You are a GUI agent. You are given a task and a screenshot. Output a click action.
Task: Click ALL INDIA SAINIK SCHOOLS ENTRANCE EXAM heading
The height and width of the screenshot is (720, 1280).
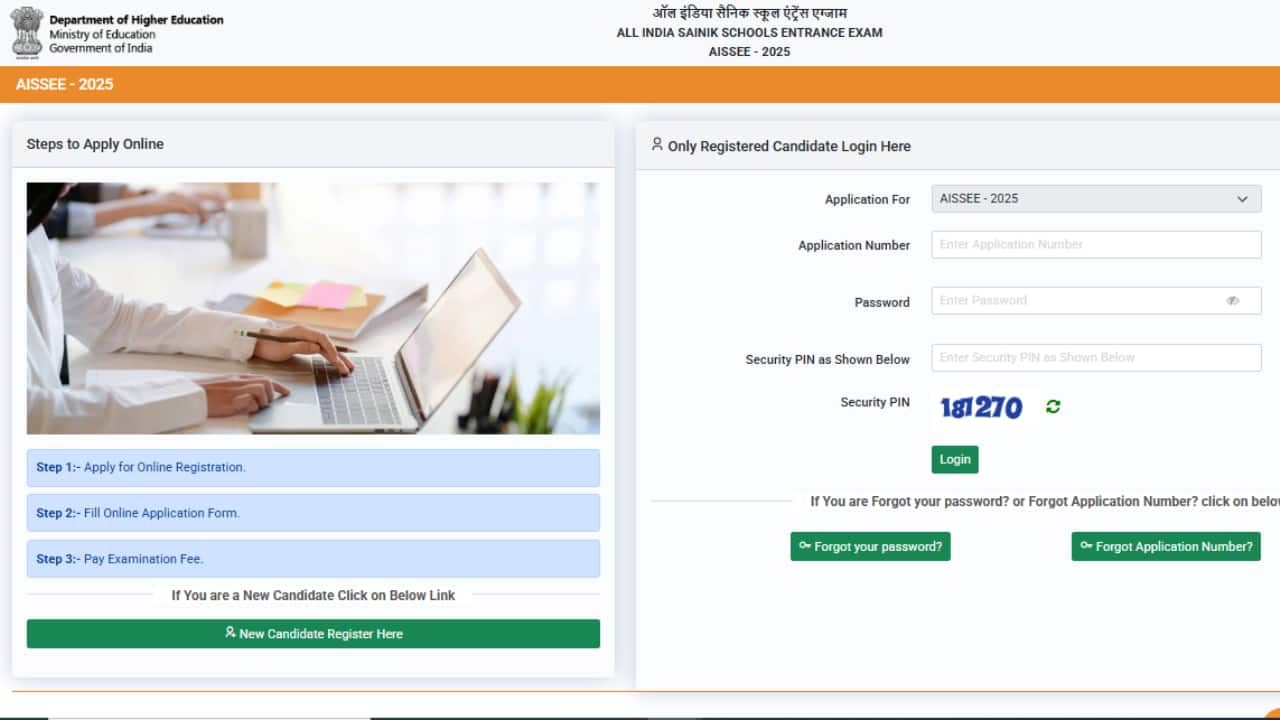(750, 33)
